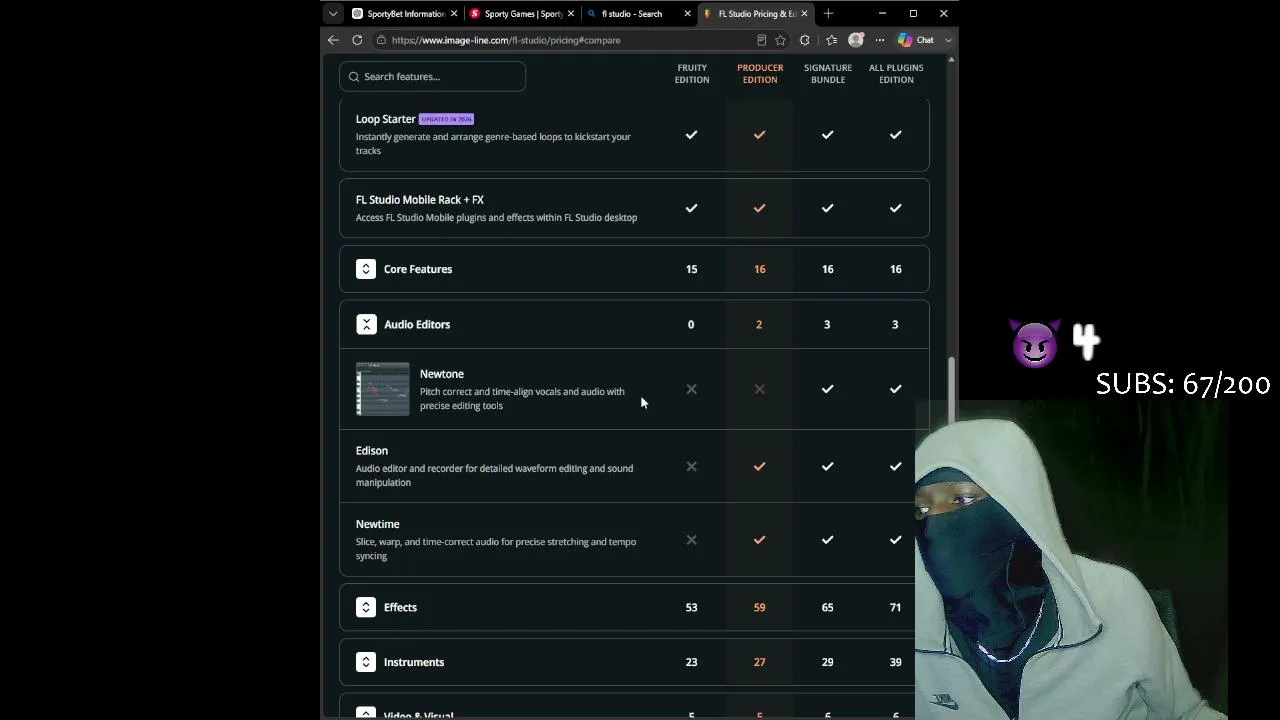Click the image-line.com address bar URL
The width and height of the screenshot is (1280, 720).
(x=506, y=40)
